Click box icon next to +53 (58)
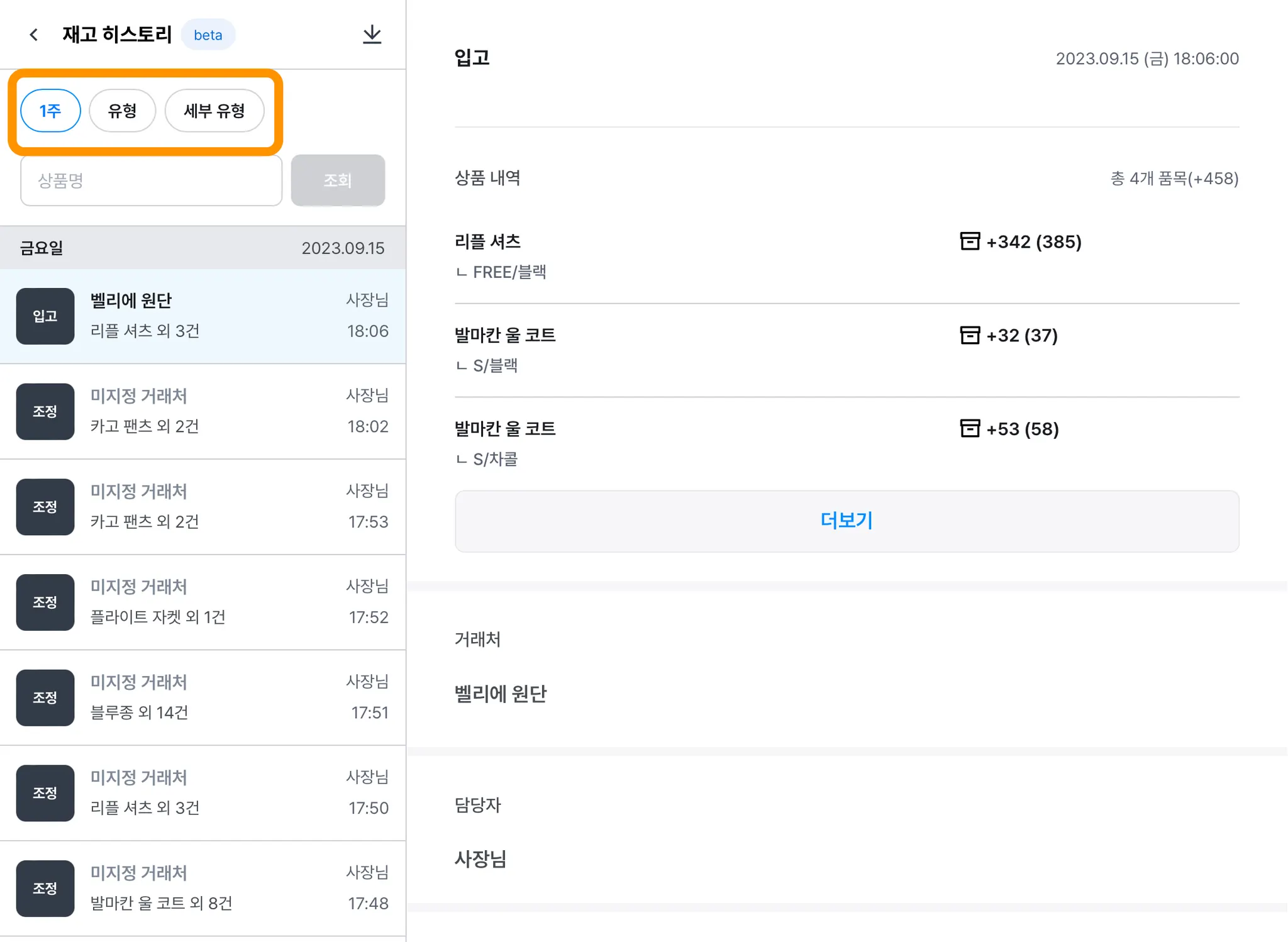 click(x=970, y=429)
